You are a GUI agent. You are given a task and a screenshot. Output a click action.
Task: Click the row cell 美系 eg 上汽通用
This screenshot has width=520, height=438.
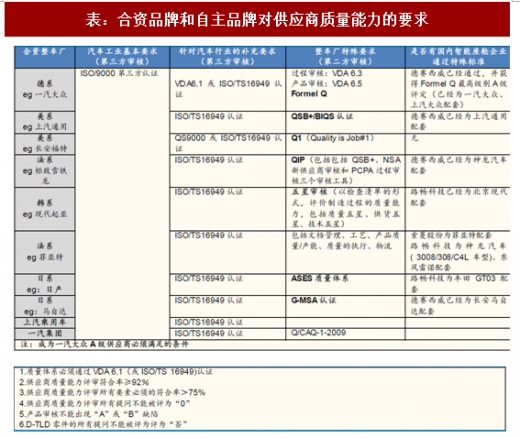point(45,122)
